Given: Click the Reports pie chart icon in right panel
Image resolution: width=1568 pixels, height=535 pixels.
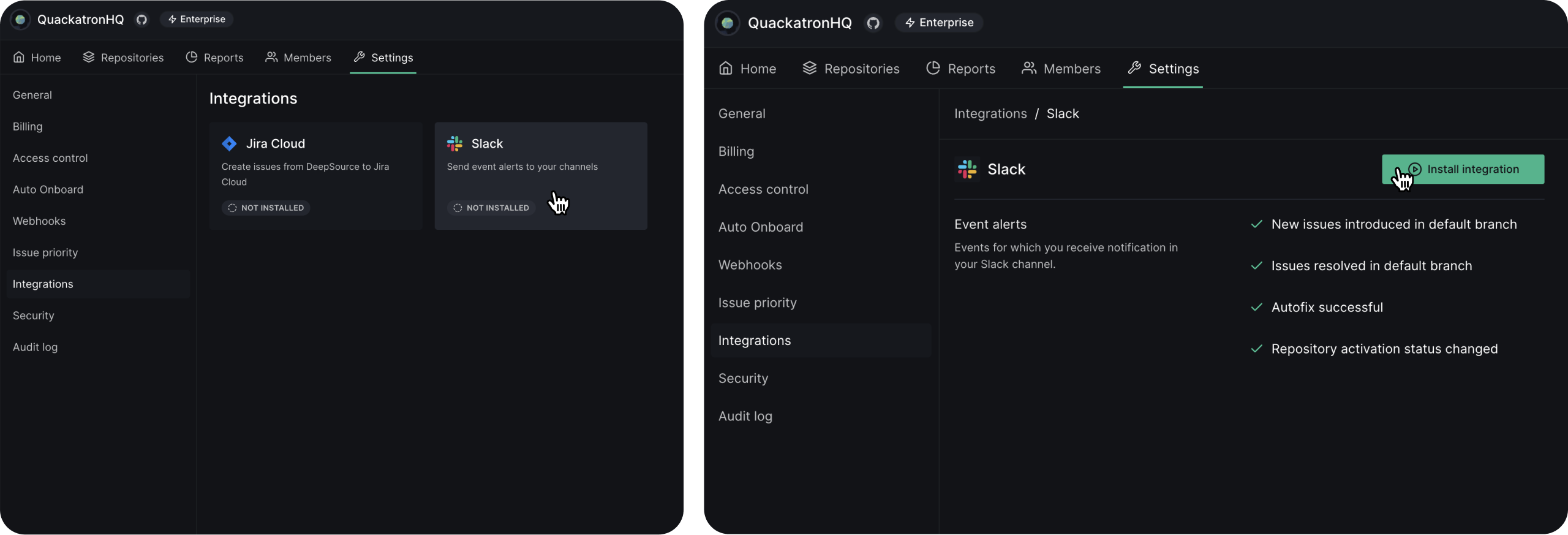Looking at the screenshot, I should [933, 68].
